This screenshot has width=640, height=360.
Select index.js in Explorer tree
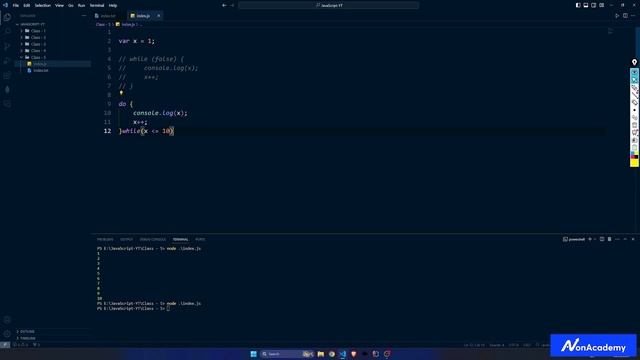click(40, 64)
